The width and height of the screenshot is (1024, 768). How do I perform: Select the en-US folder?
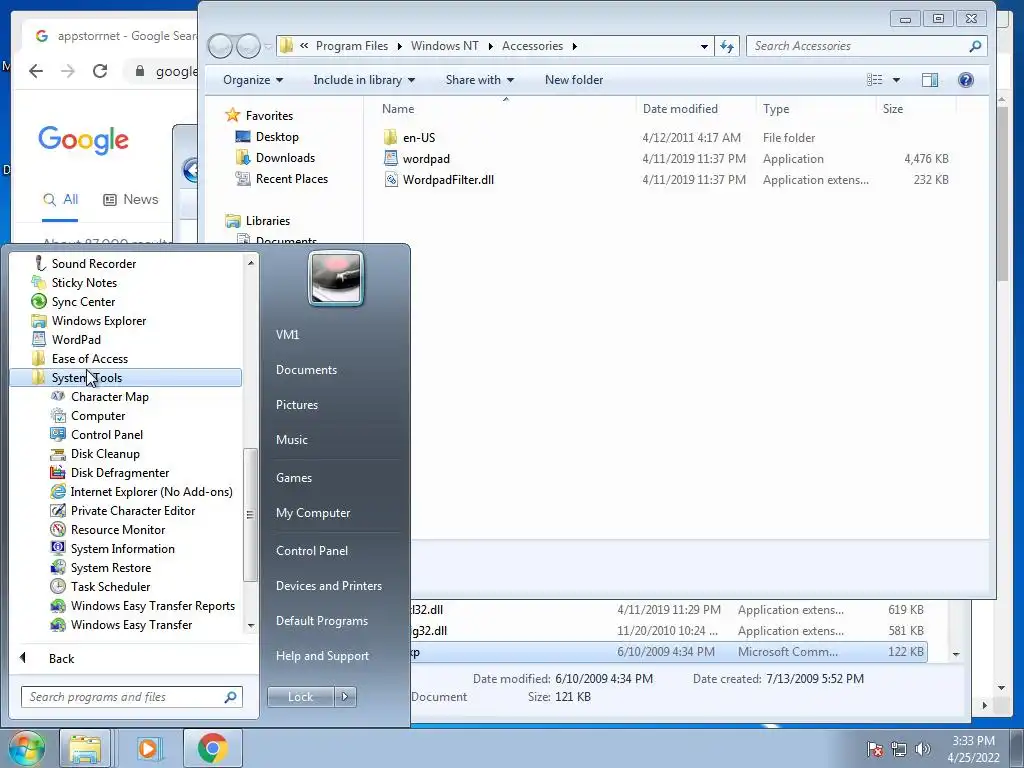419,137
